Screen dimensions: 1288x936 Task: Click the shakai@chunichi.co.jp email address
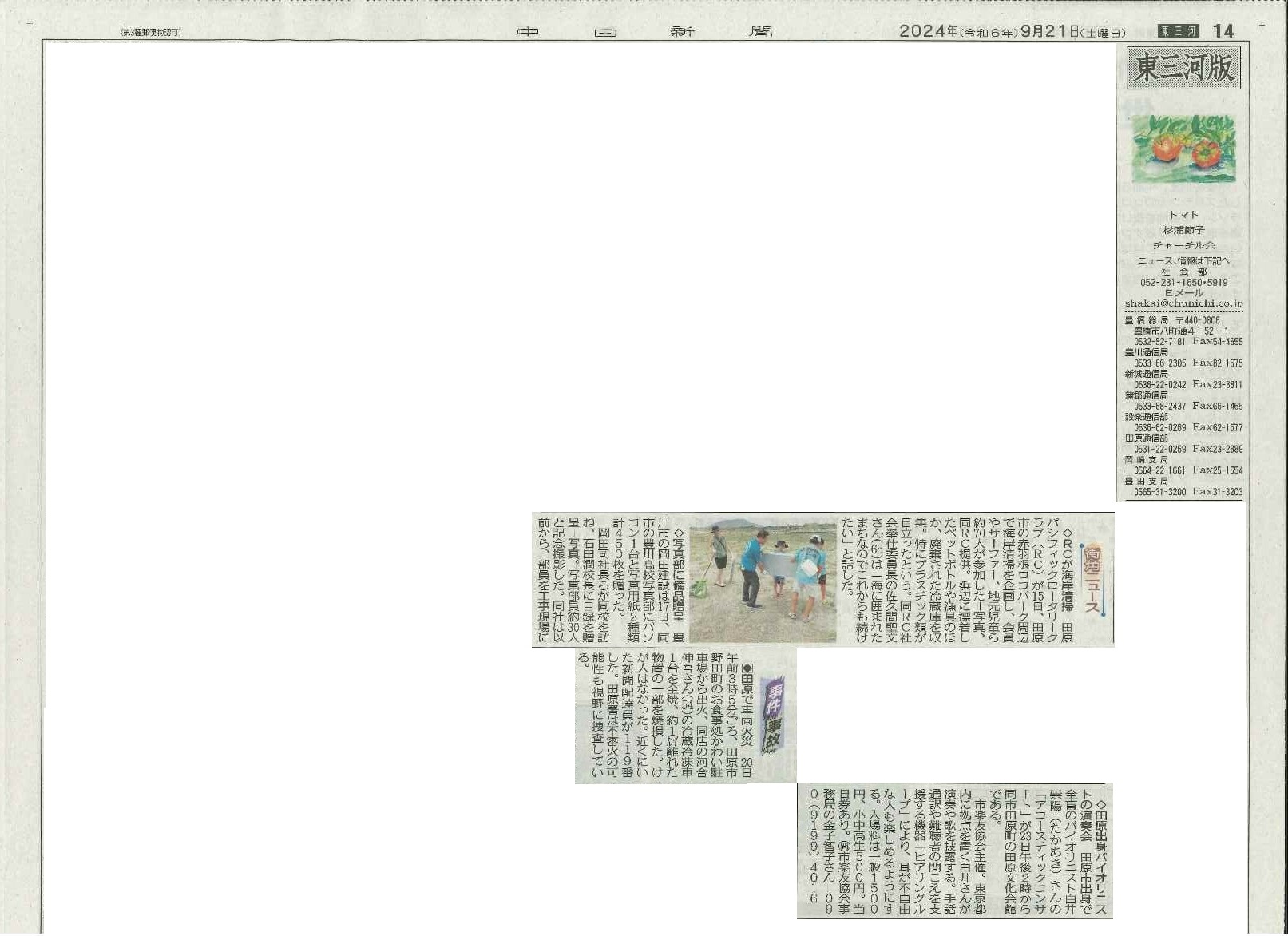1183,304
